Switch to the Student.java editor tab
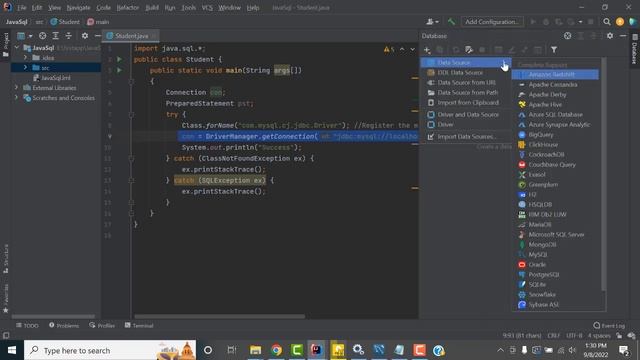640x360 pixels. click(131, 36)
